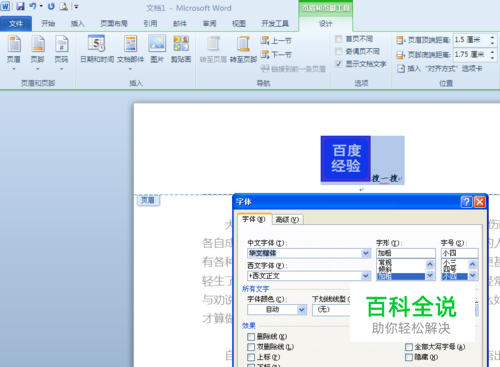
Task: Click the Print Preview icon in quick access toolbar
Action: [63, 6]
